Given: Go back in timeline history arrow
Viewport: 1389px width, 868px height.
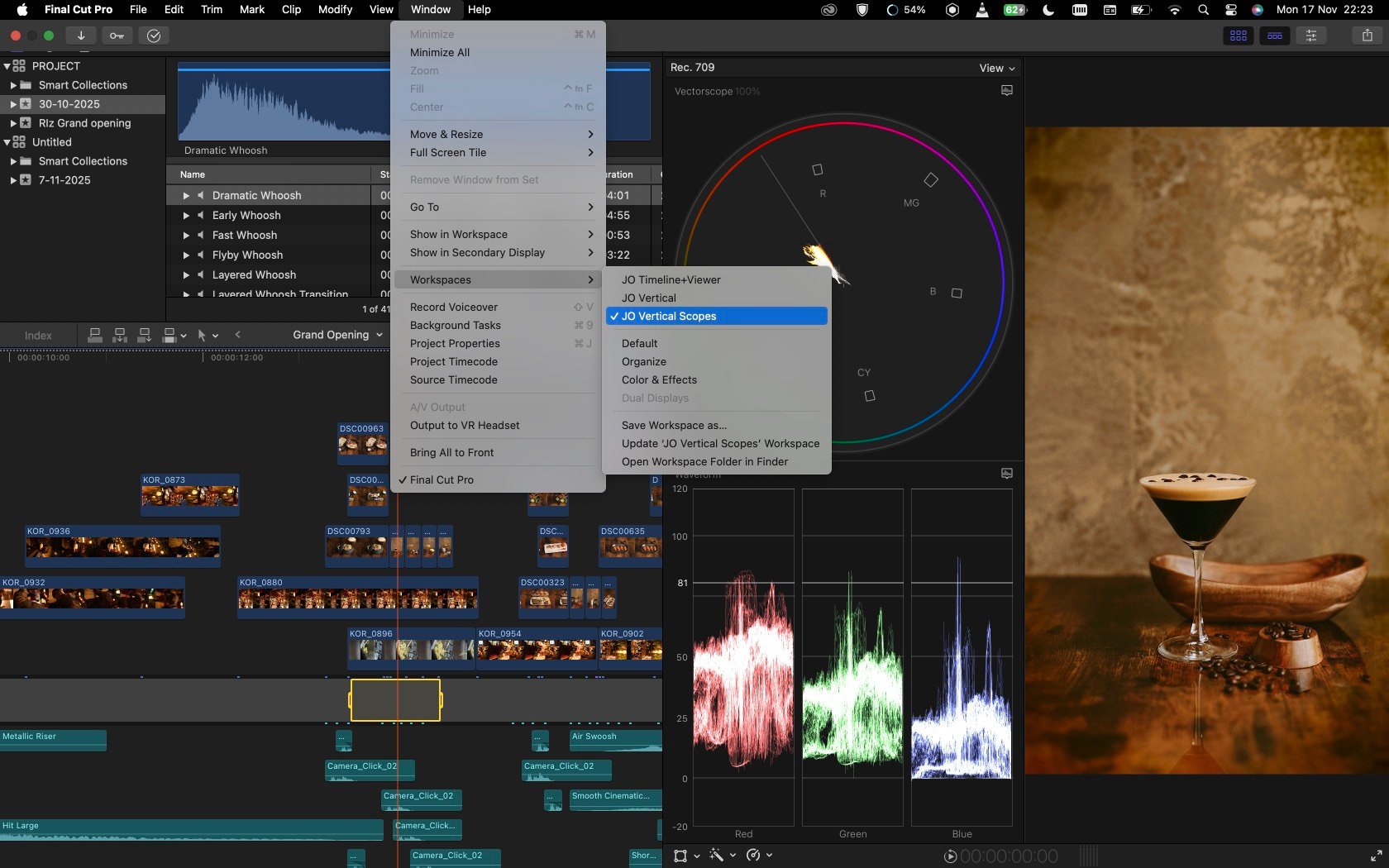Looking at the screenshot, I should pos(238,335).
